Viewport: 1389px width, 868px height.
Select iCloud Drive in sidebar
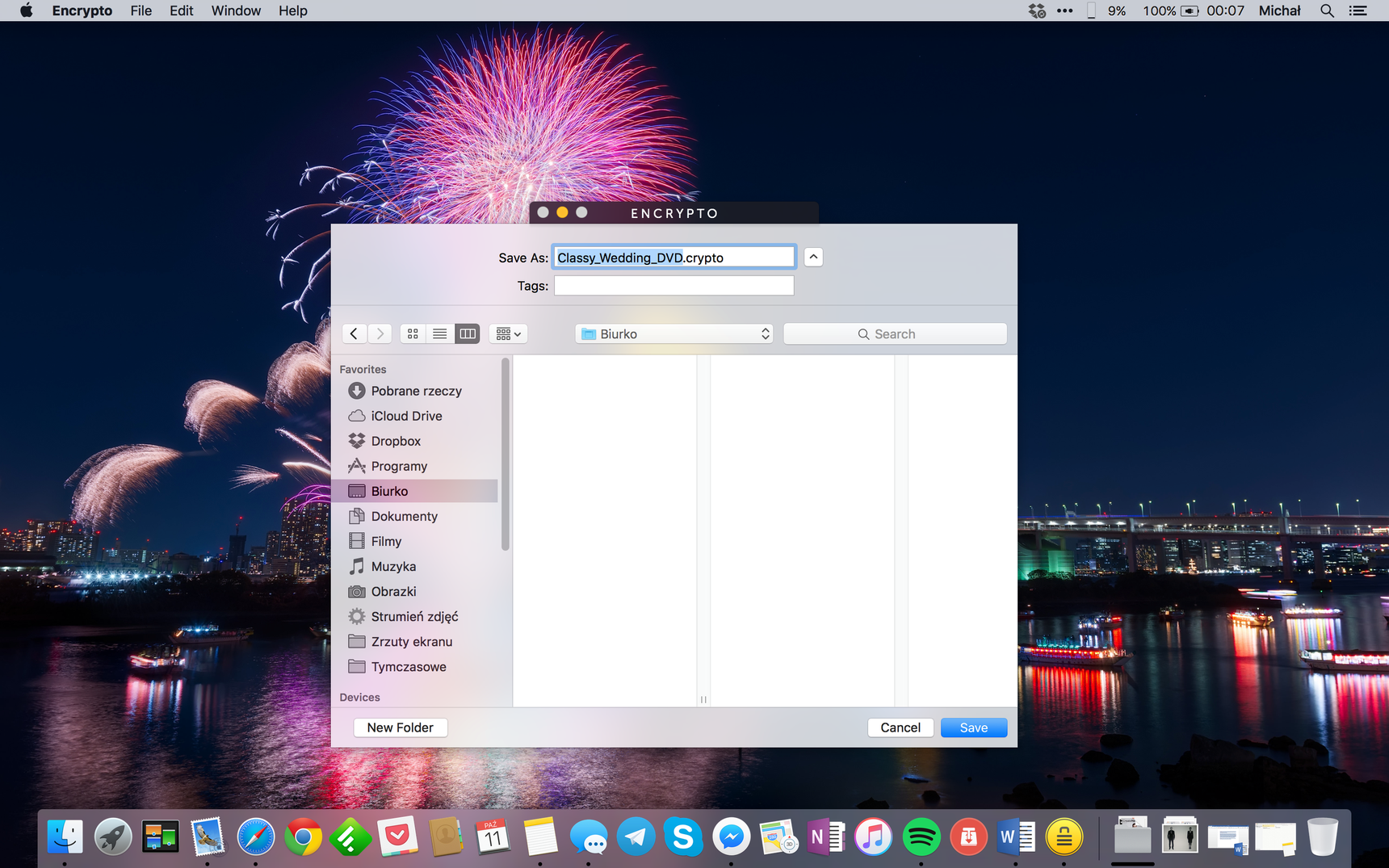pyautogui.click(x=415, y=416)
